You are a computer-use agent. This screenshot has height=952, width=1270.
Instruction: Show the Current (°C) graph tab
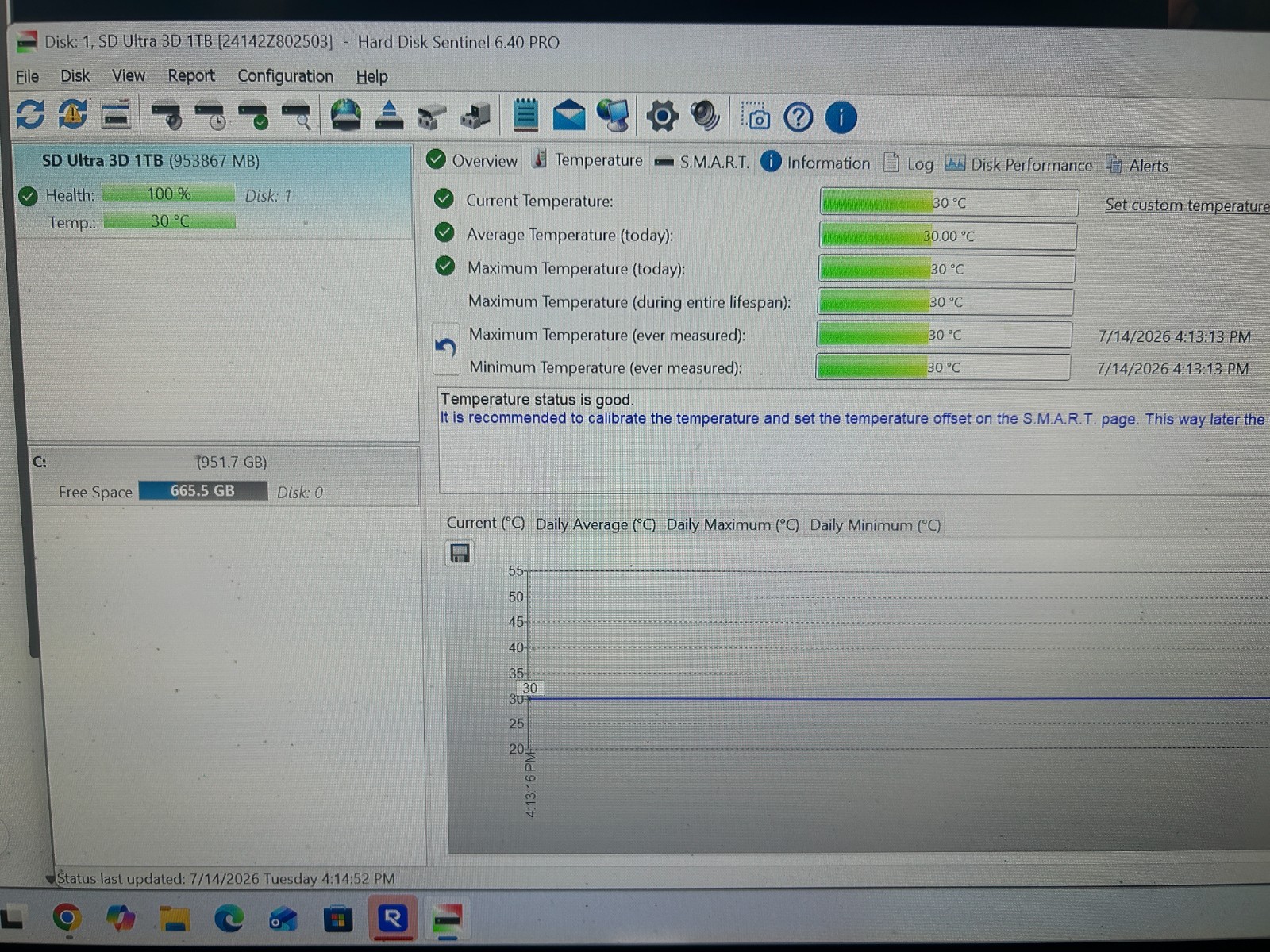[485, 524]
